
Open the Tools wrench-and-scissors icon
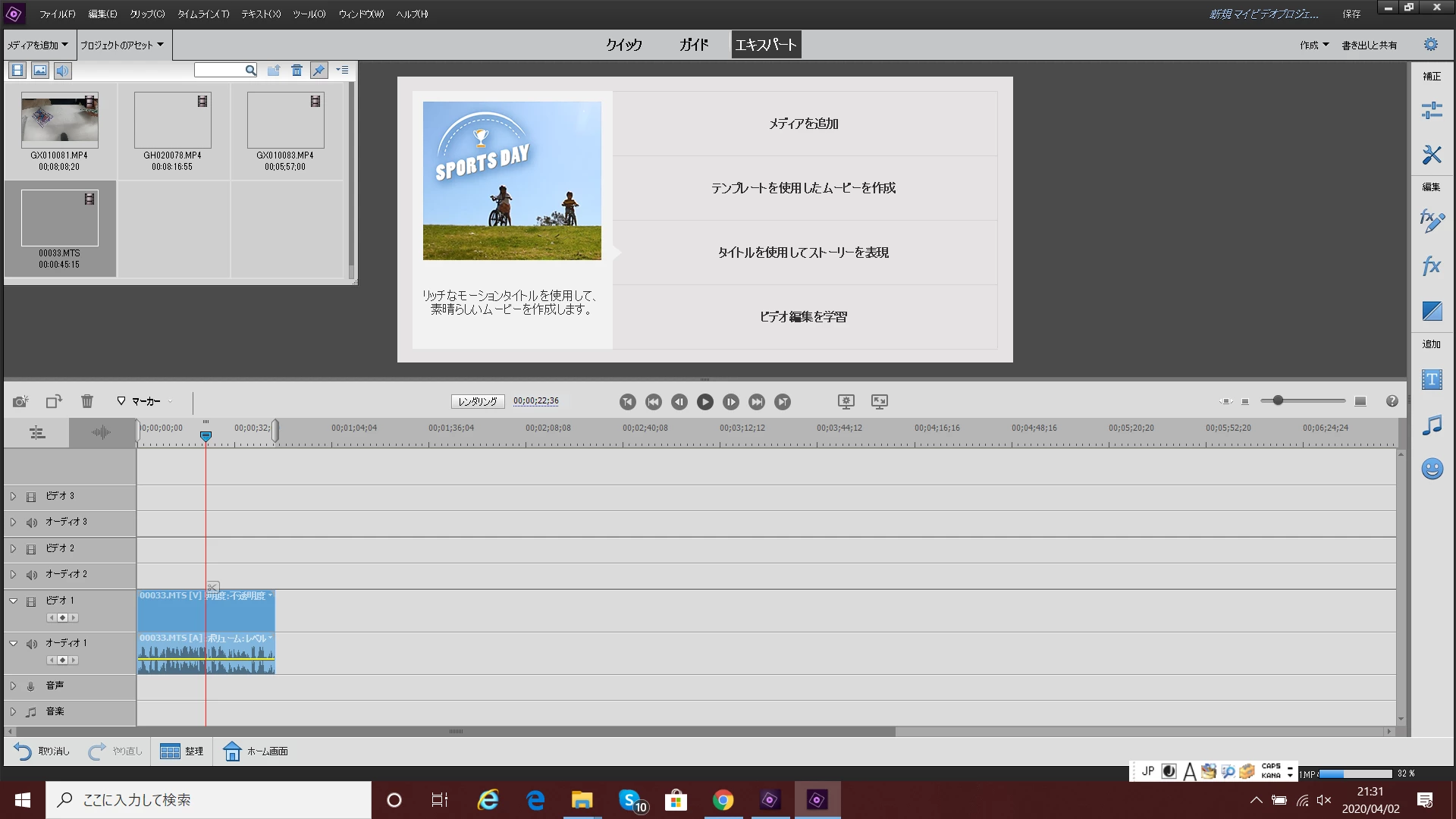pyautogui.click(x=1432, y=155)
